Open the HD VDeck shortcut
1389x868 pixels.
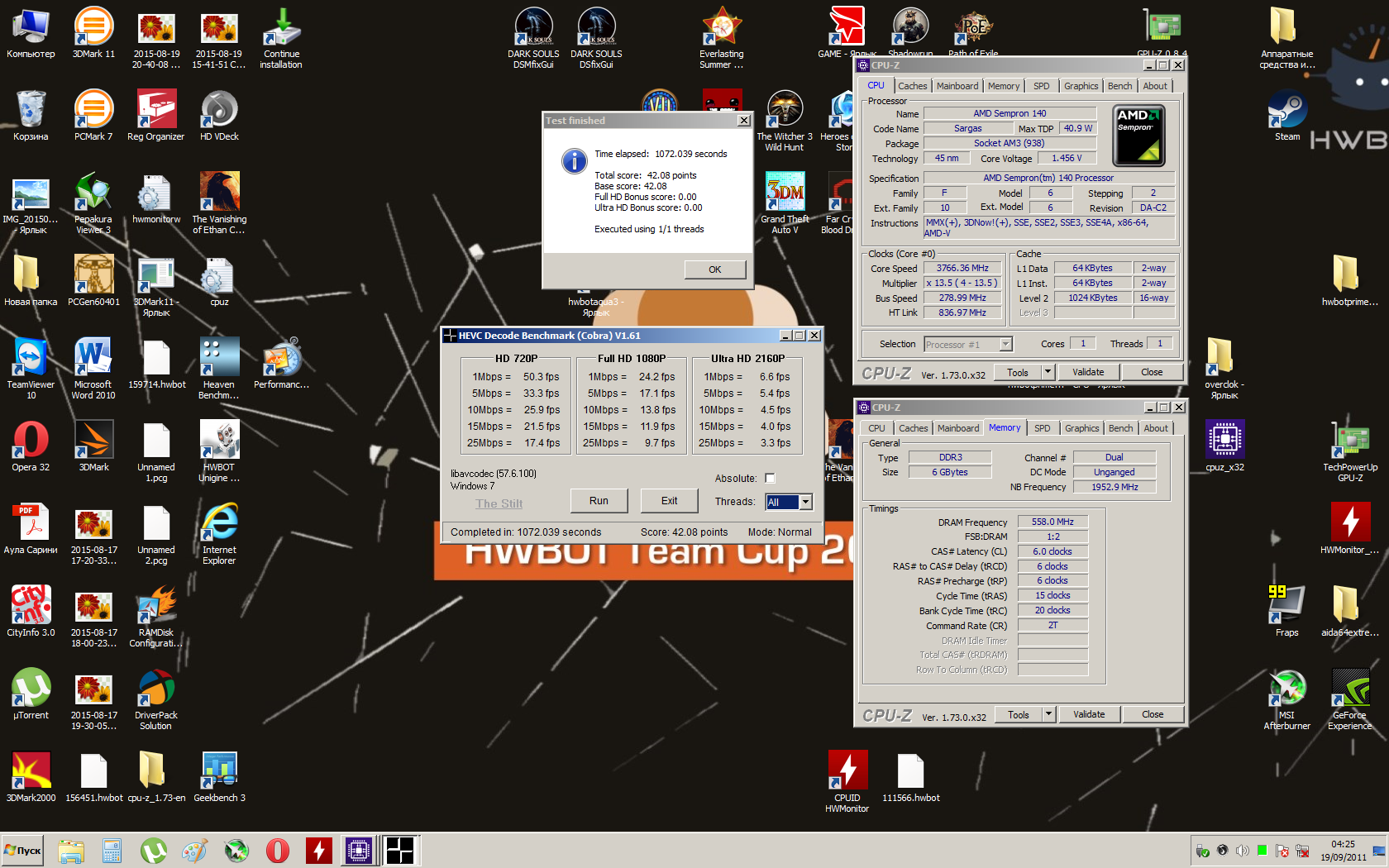pos(219,116)
